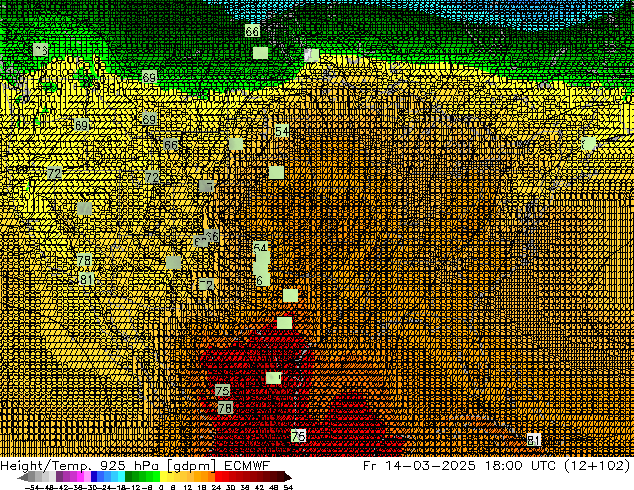Click the "78" label in the red area
The height and width of the screenshot is (490, 634).
[225, 408]
